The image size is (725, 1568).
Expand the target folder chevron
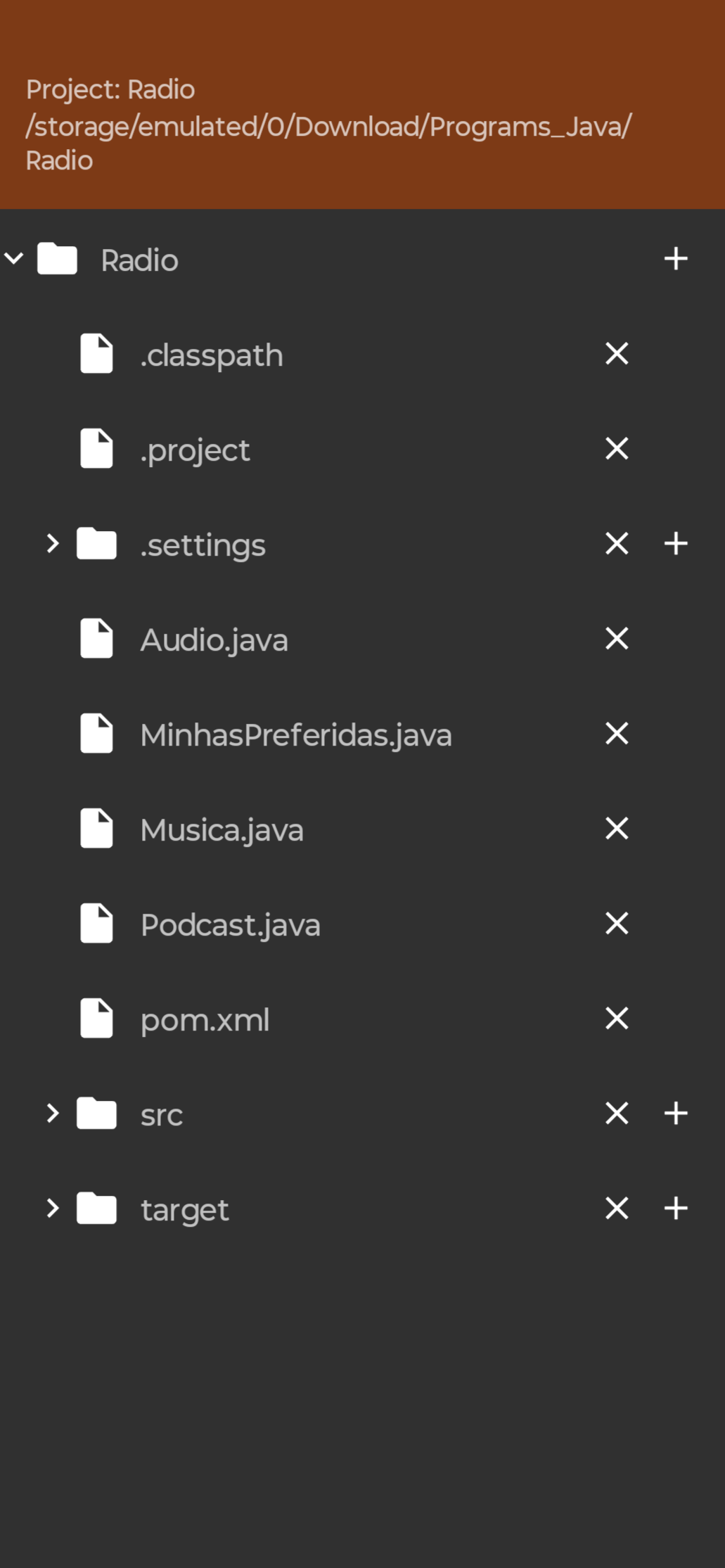point(53,1209)
